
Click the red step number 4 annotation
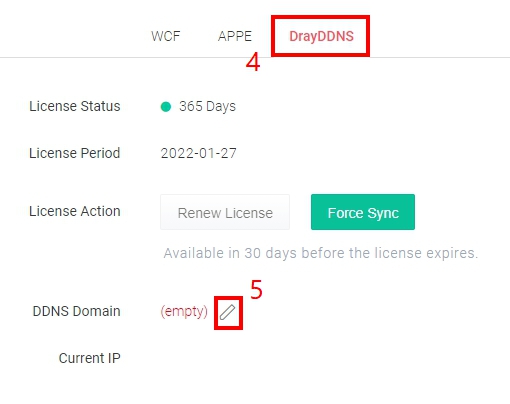(253, 62)
